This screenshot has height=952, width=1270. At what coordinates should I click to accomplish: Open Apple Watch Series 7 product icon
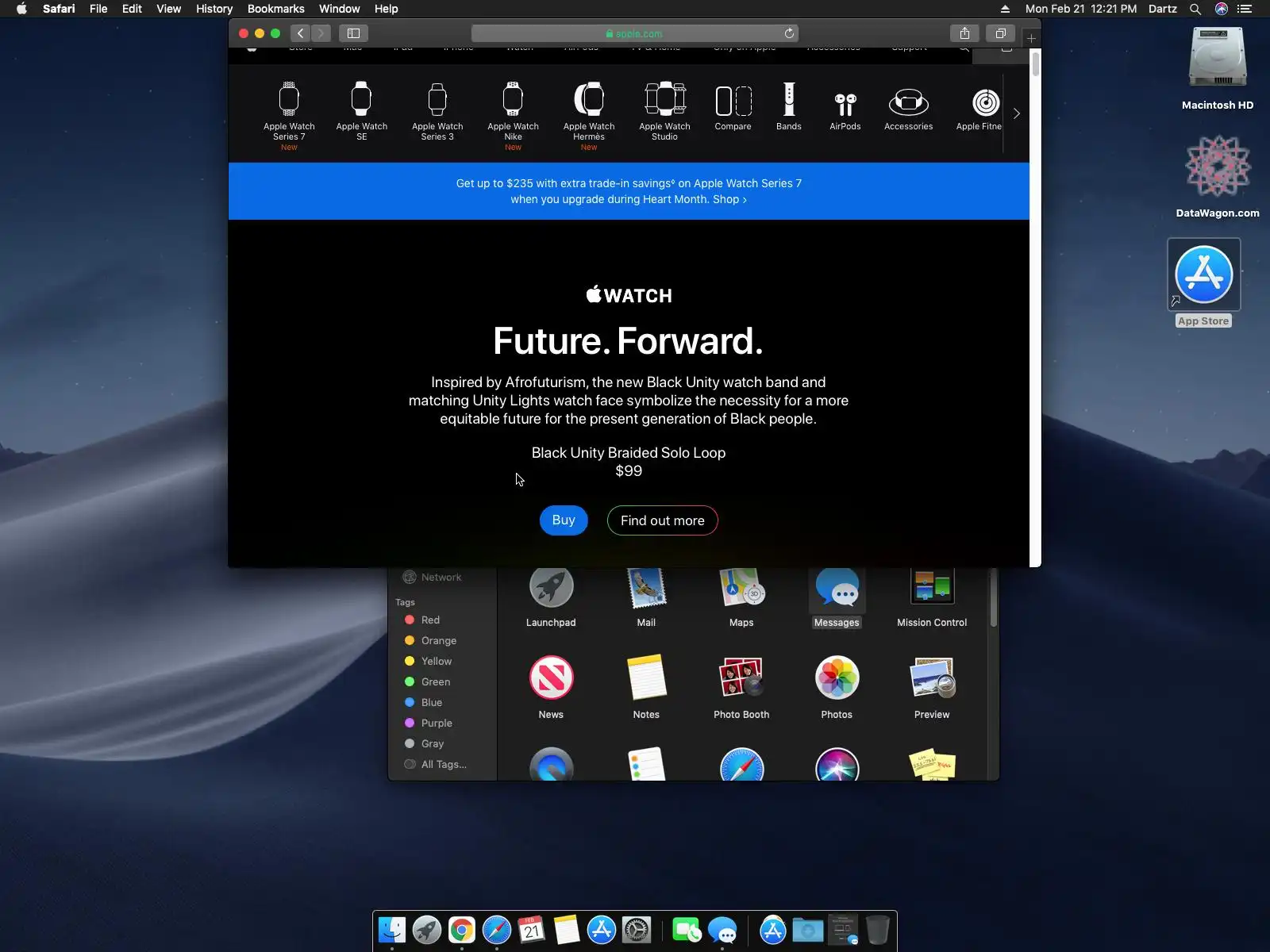[289, 99]
